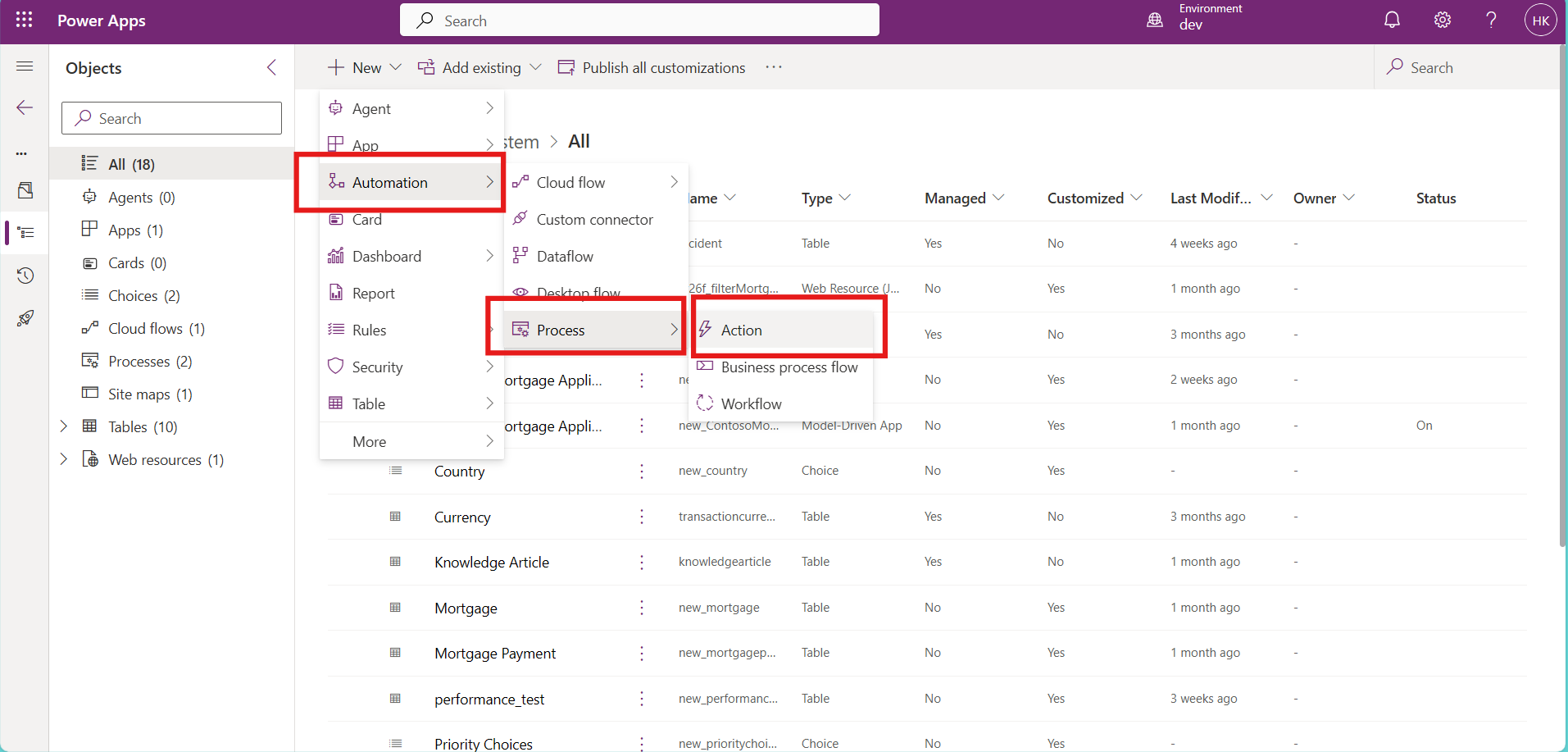Expand the Web resources tree node

click(x=64, y=459)
